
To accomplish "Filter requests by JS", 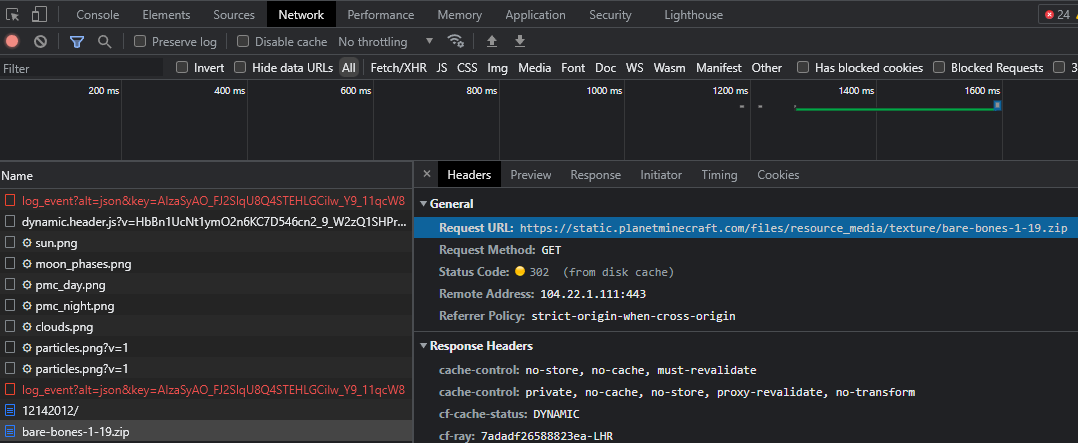I will (x=442, y=67).
